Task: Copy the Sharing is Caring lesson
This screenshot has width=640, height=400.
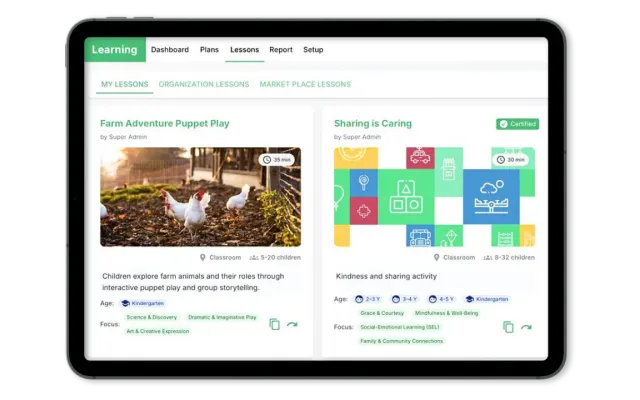Action: pyautogui.click(x=508, y=327)
